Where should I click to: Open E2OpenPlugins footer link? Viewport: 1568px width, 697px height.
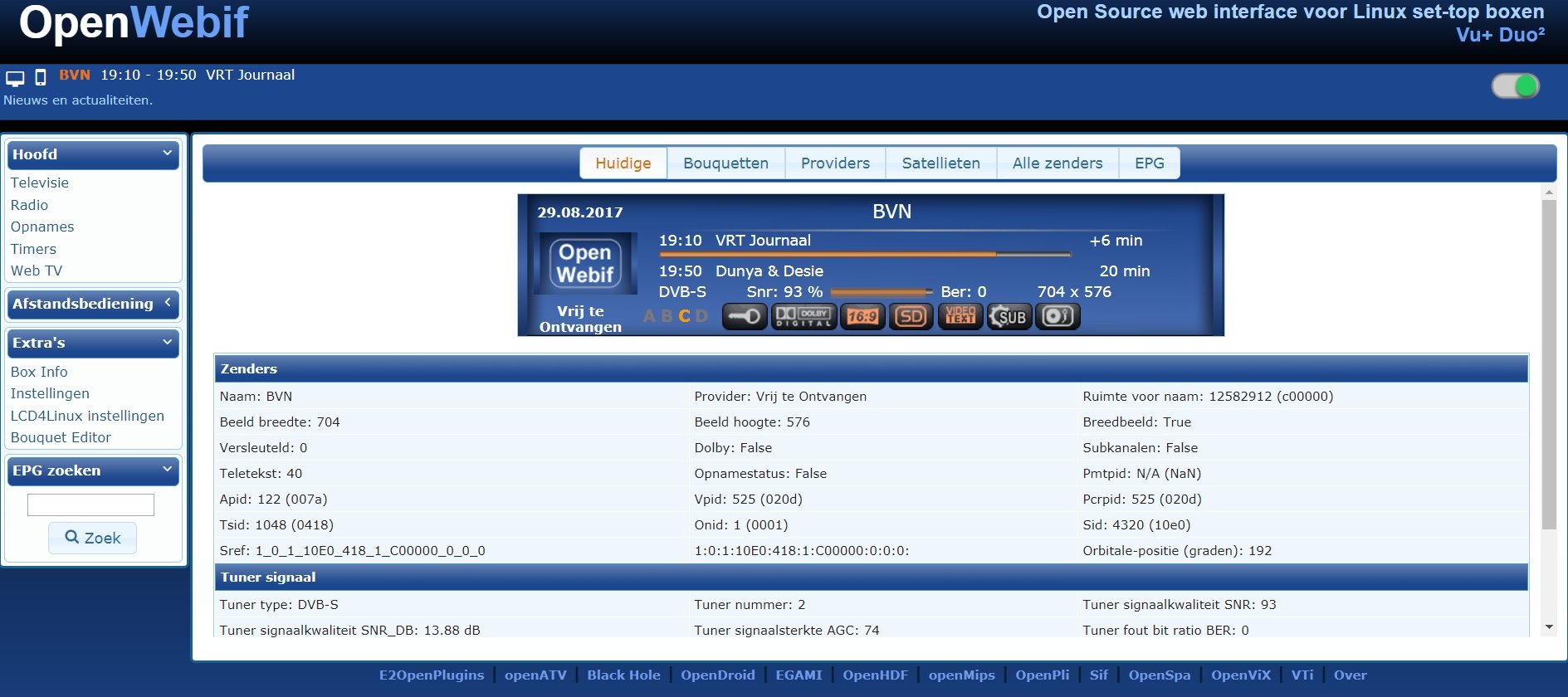432,675
